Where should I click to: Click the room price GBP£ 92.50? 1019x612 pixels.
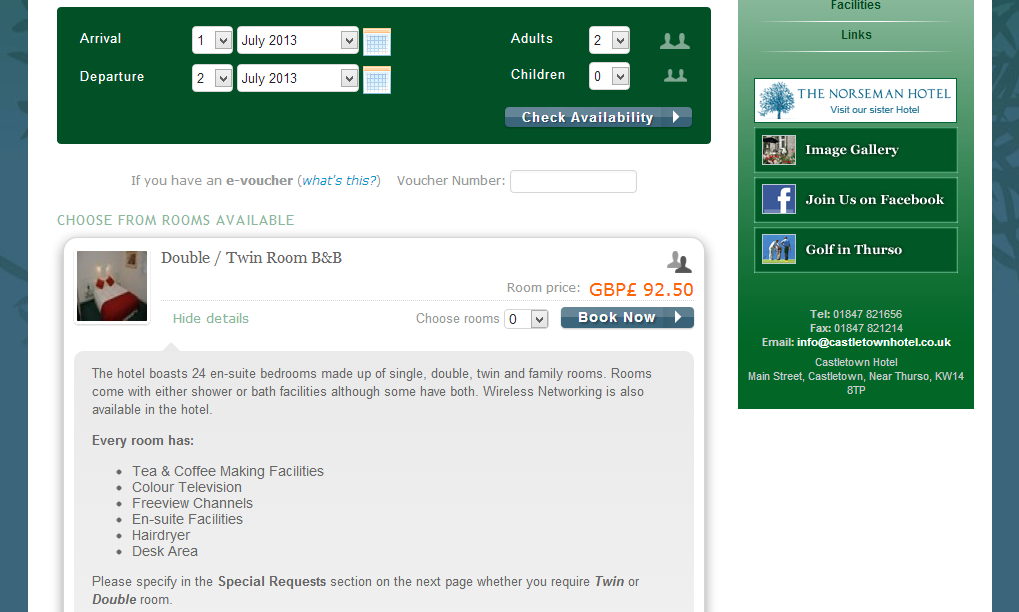click(x=641, y=290)
